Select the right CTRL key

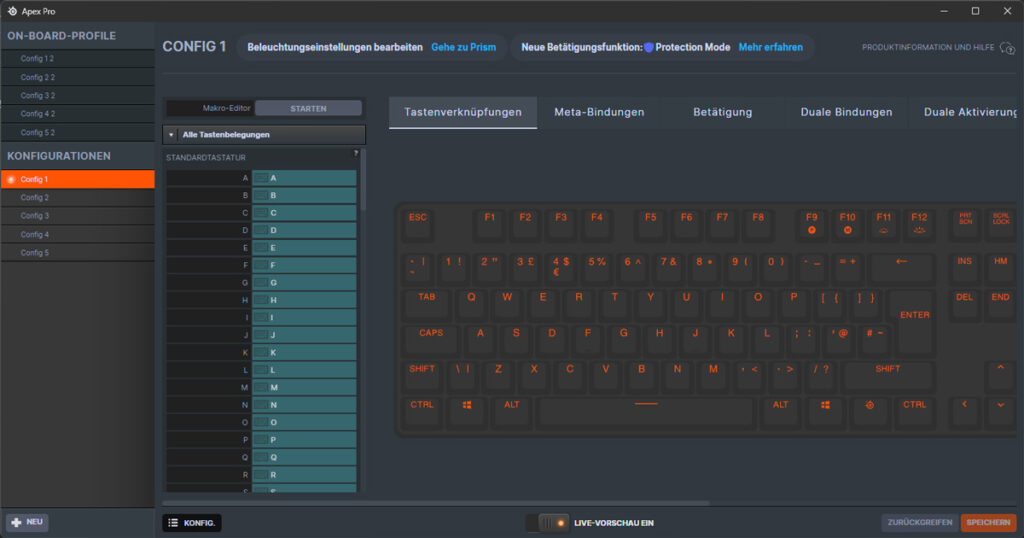(x=914, y=411)
